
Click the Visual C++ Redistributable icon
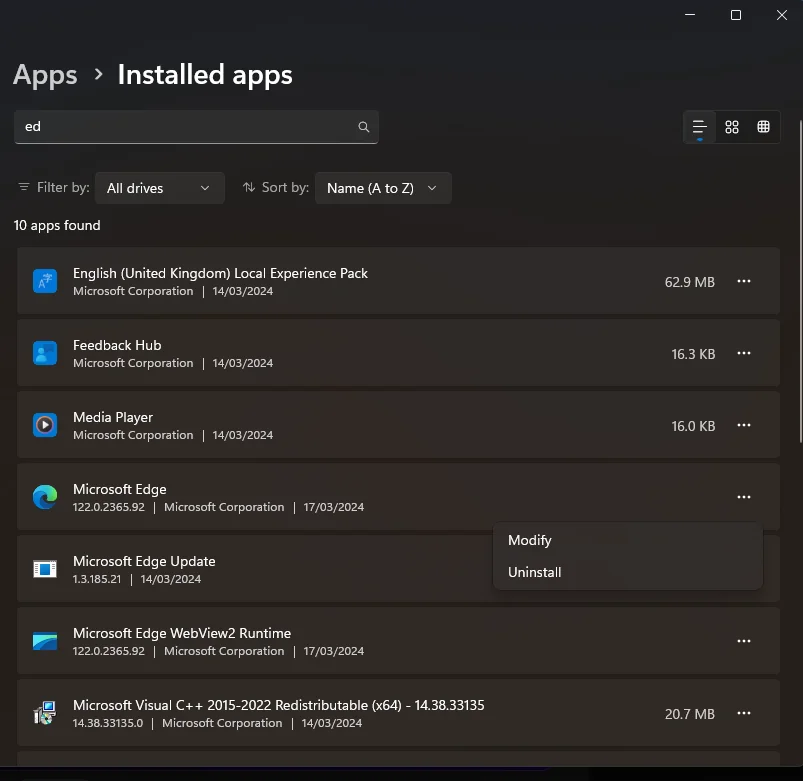[x=45, y=713]
